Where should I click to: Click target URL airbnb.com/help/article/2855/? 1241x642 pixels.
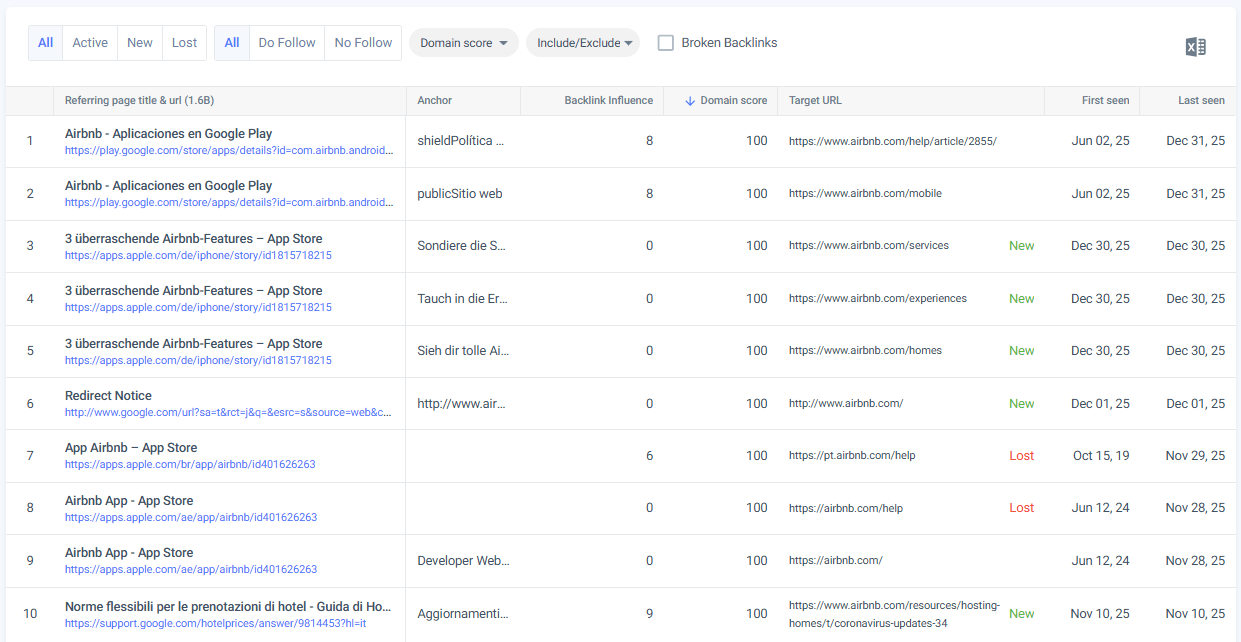tap(893, 142)
